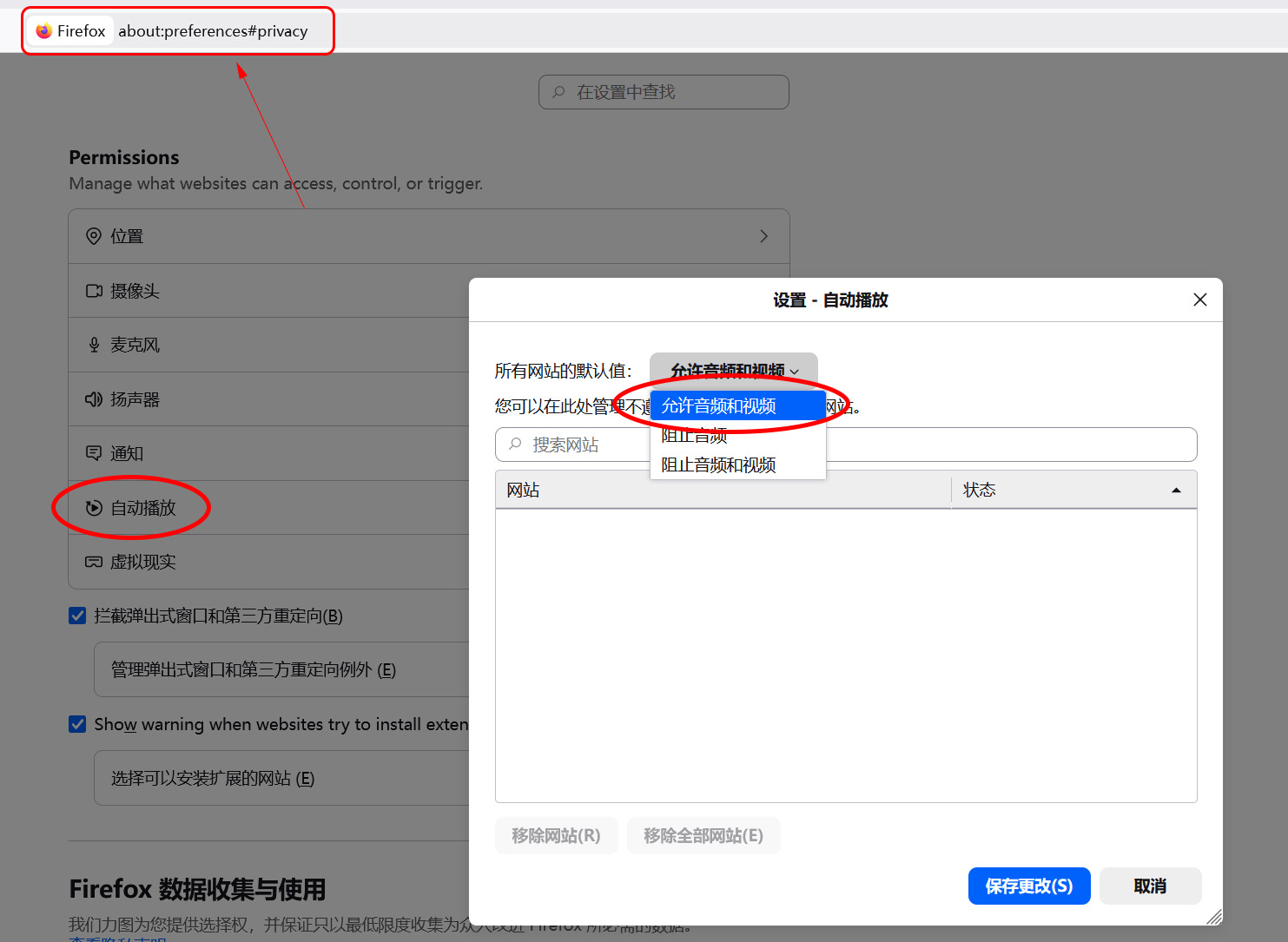Viewport: 1288px width, 942px height.
Task: Toggle the install extensions warning checkbox
Action: click(x=77, y=724)
